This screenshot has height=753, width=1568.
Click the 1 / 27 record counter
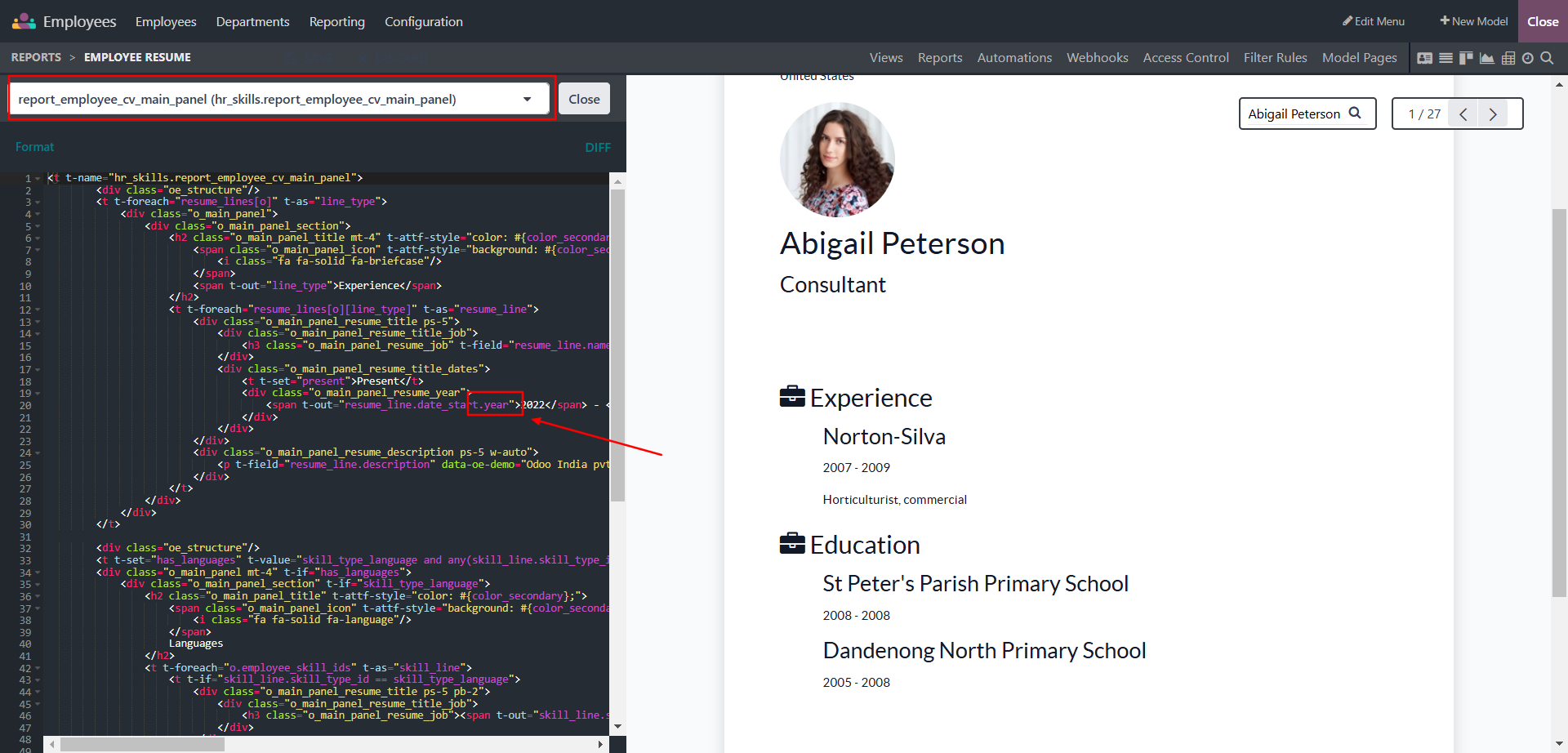1424,114
